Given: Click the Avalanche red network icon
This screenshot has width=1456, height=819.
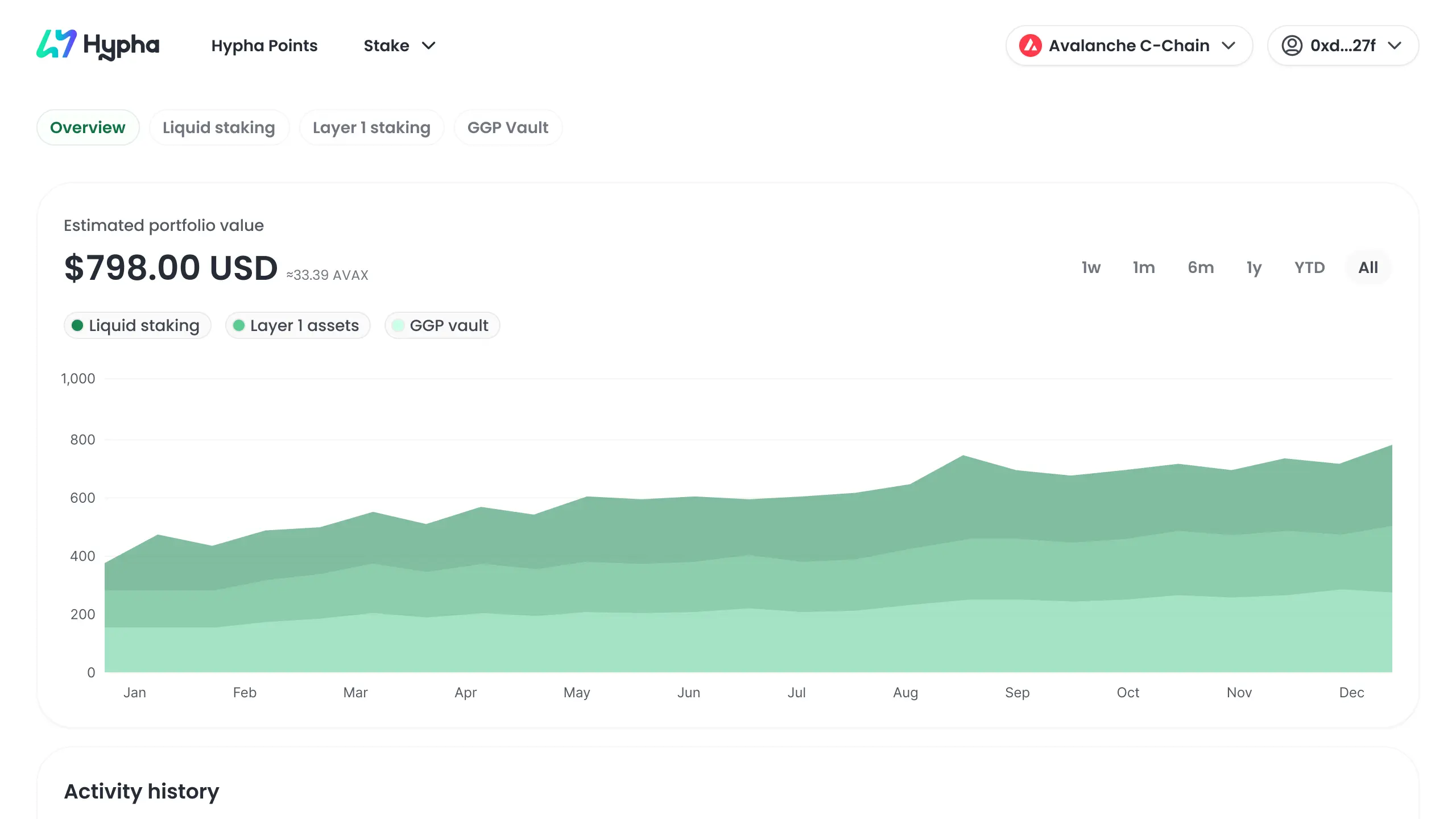Looking at the screenshot, I should [1030, 45].
